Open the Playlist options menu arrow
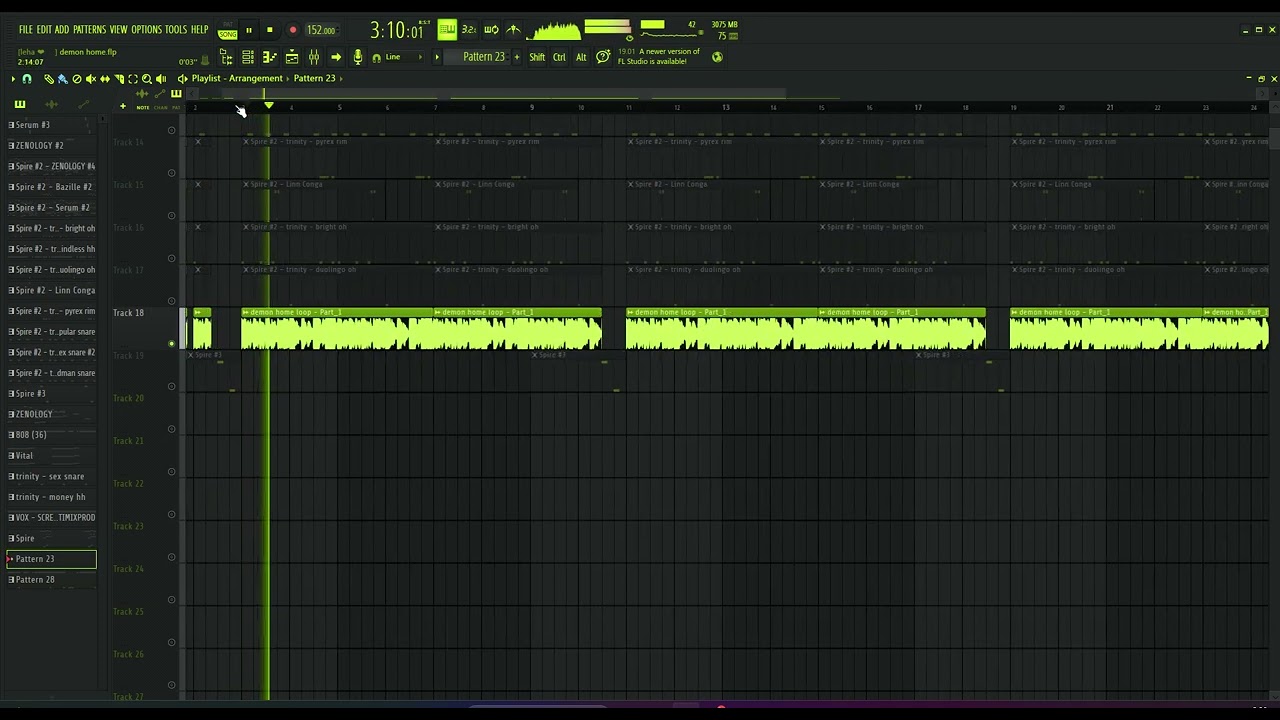Image resolution: width=1280 pixels, height=720 pixels. [x=13, y=79]
